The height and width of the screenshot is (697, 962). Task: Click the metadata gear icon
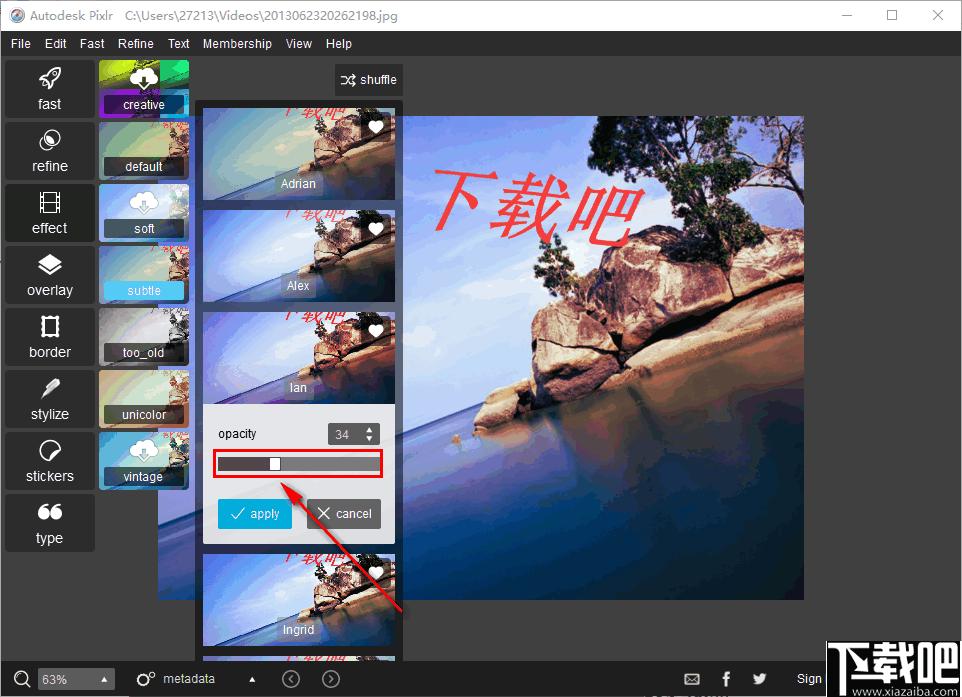[x=145, y=679]
